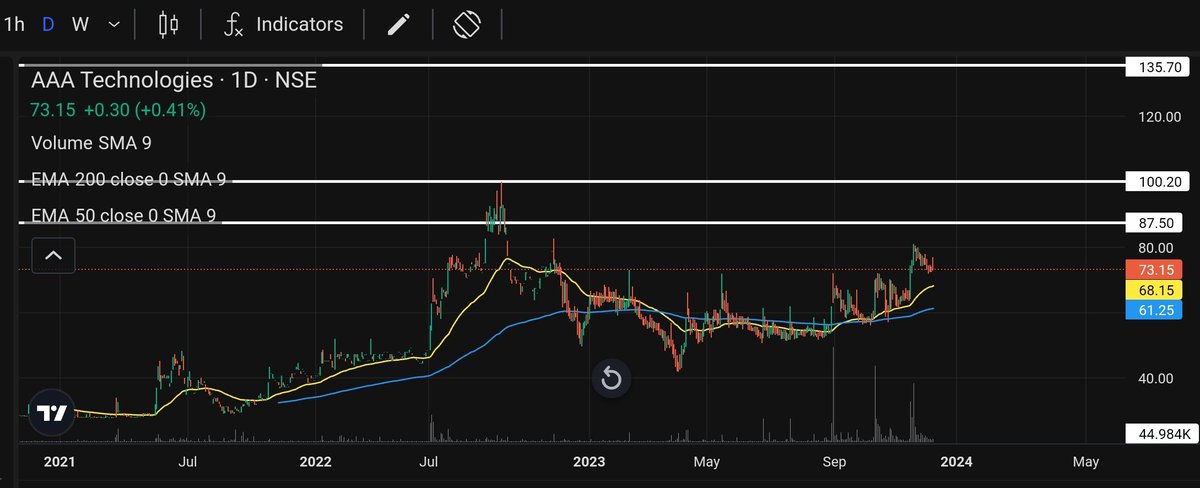Click the 2023 label on time axis
The image size is (1200, 488).
(x=588, y=462)
